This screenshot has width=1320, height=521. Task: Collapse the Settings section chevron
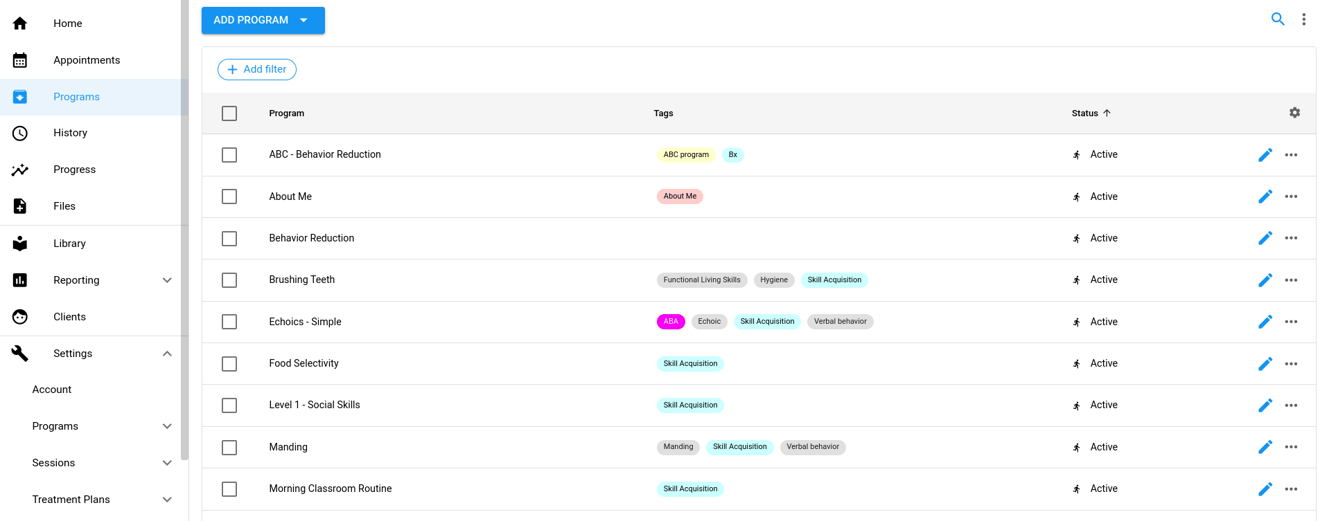167,354
